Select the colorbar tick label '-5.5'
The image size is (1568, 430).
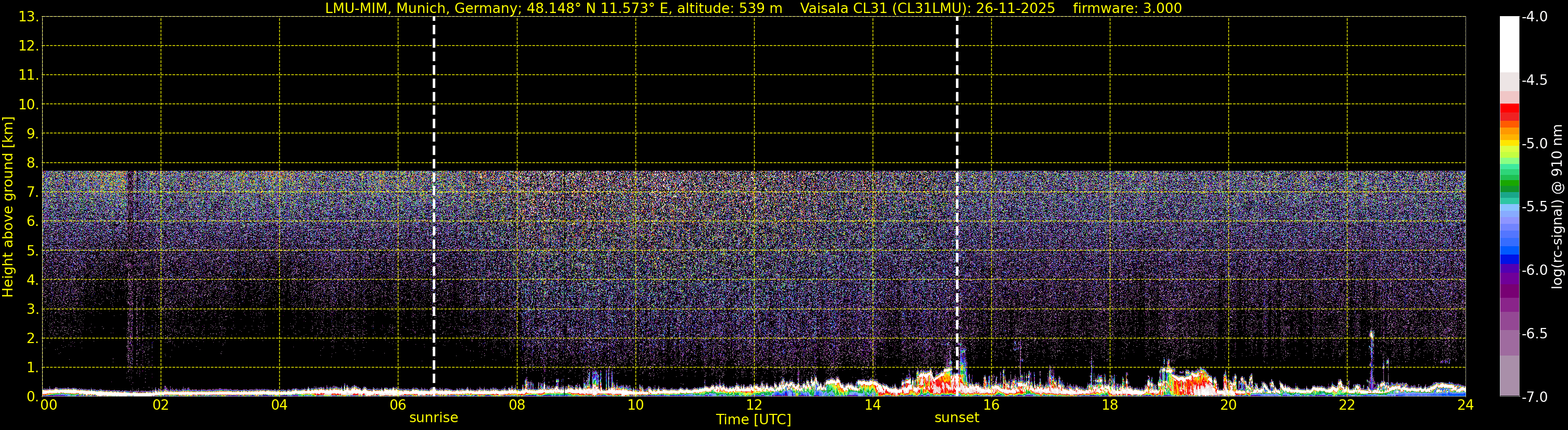pyautogui.click(x=1535, y=207)
